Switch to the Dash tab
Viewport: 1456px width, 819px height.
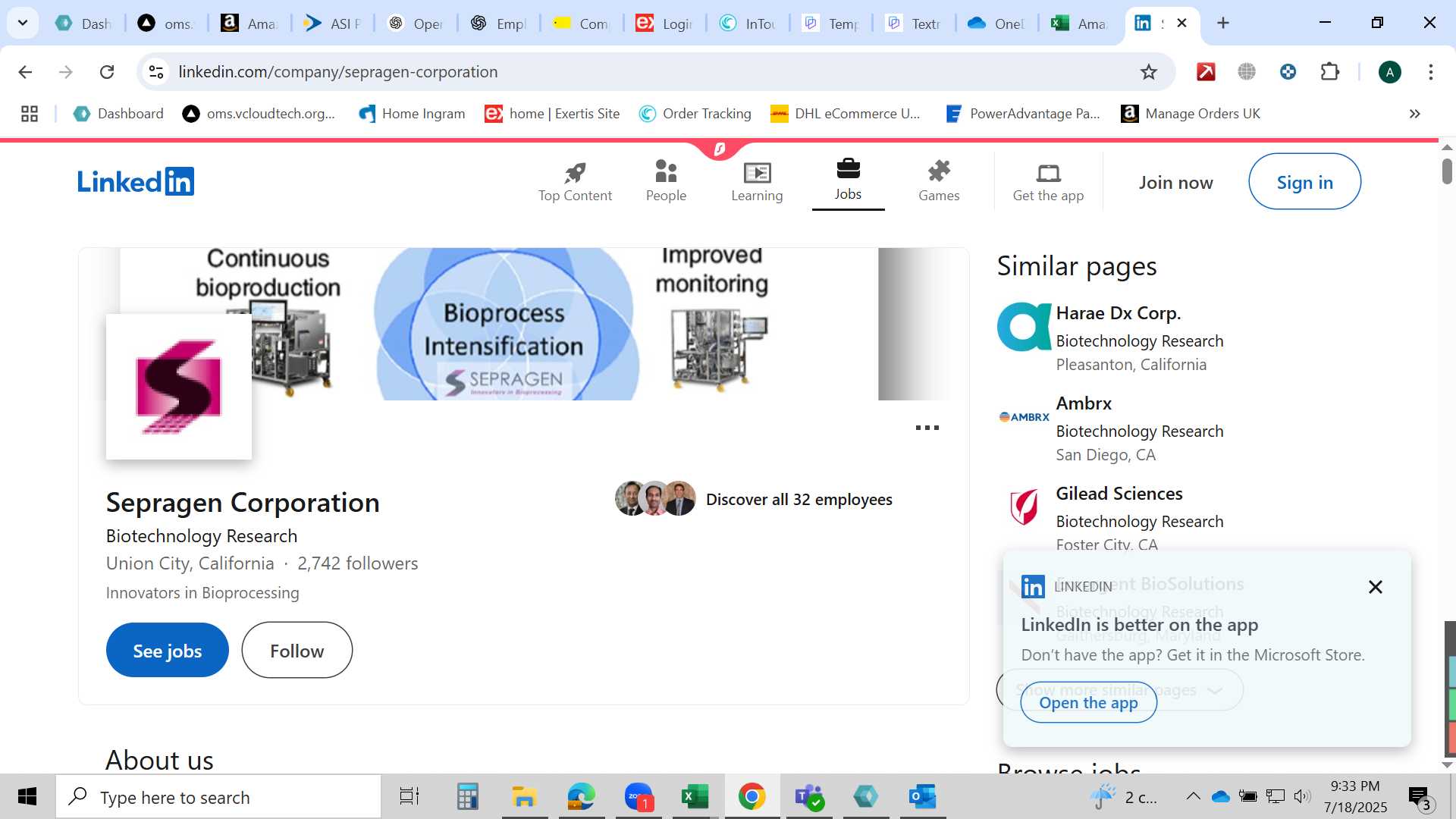(x=83, y=24)
